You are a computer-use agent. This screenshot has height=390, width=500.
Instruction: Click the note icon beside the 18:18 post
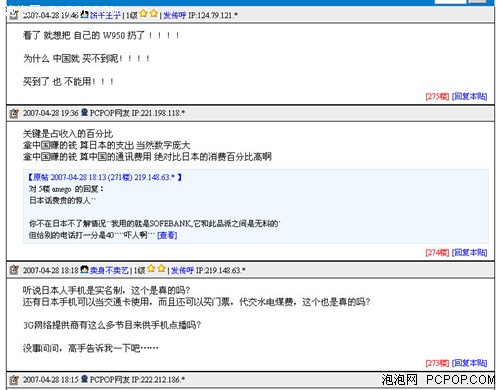(x=14, y=270)
